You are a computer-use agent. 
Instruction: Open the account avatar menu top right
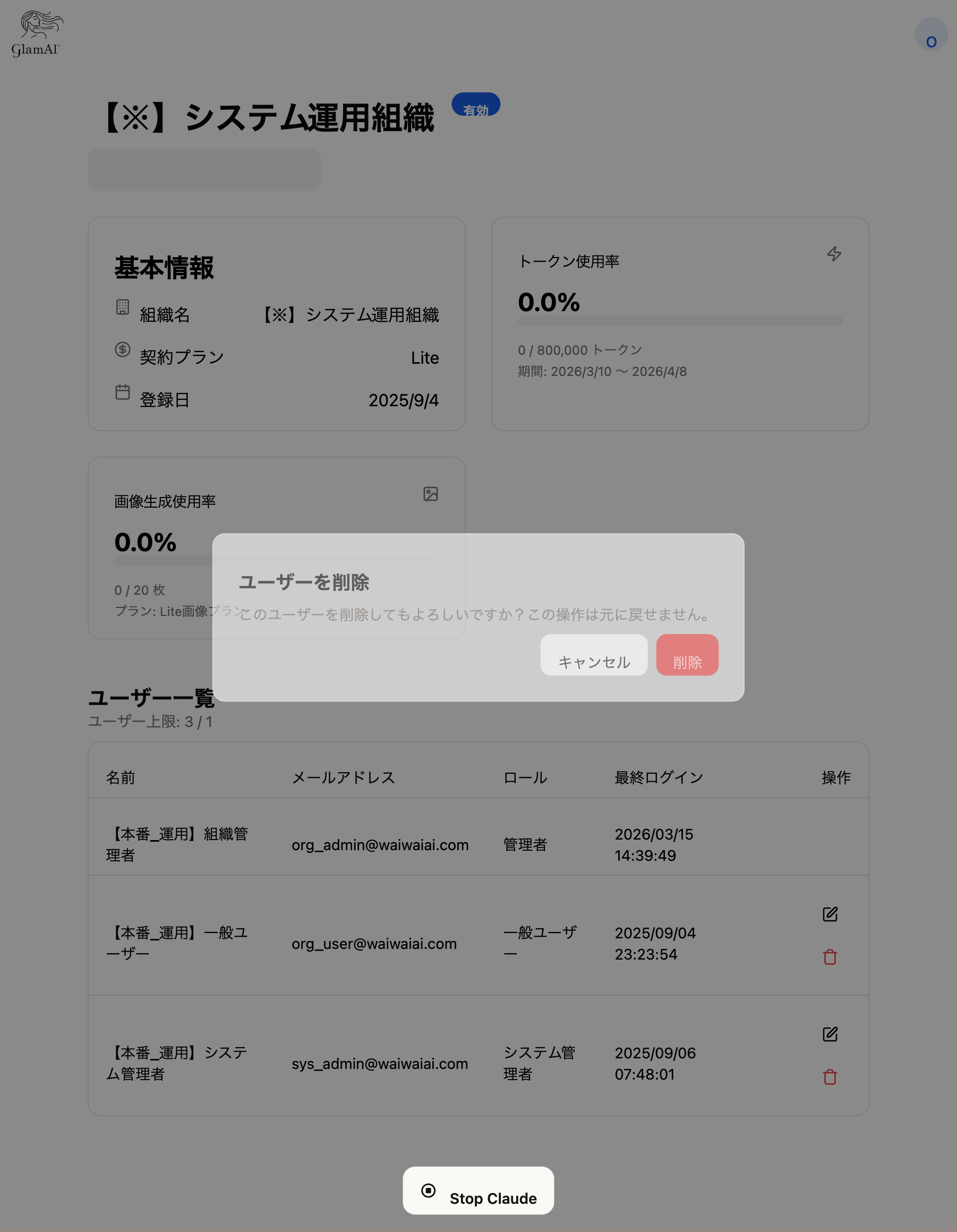pos(931,33)
